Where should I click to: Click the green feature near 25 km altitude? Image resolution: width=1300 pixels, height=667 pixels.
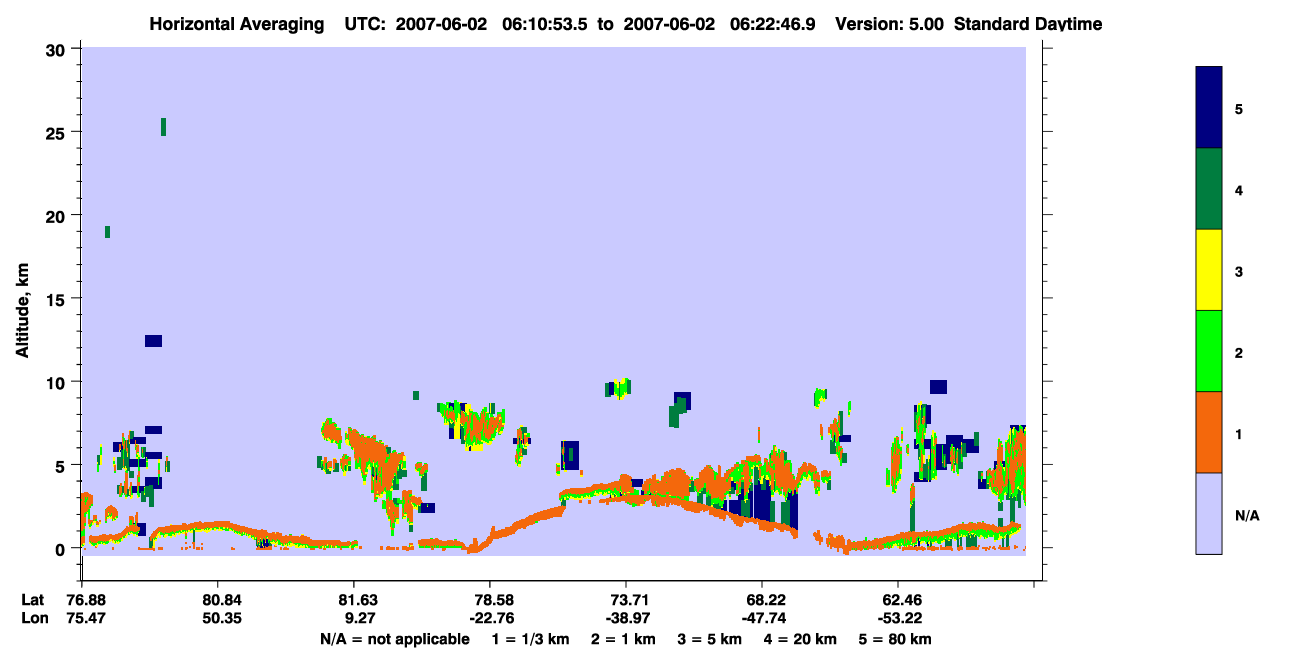coord(163,127)
